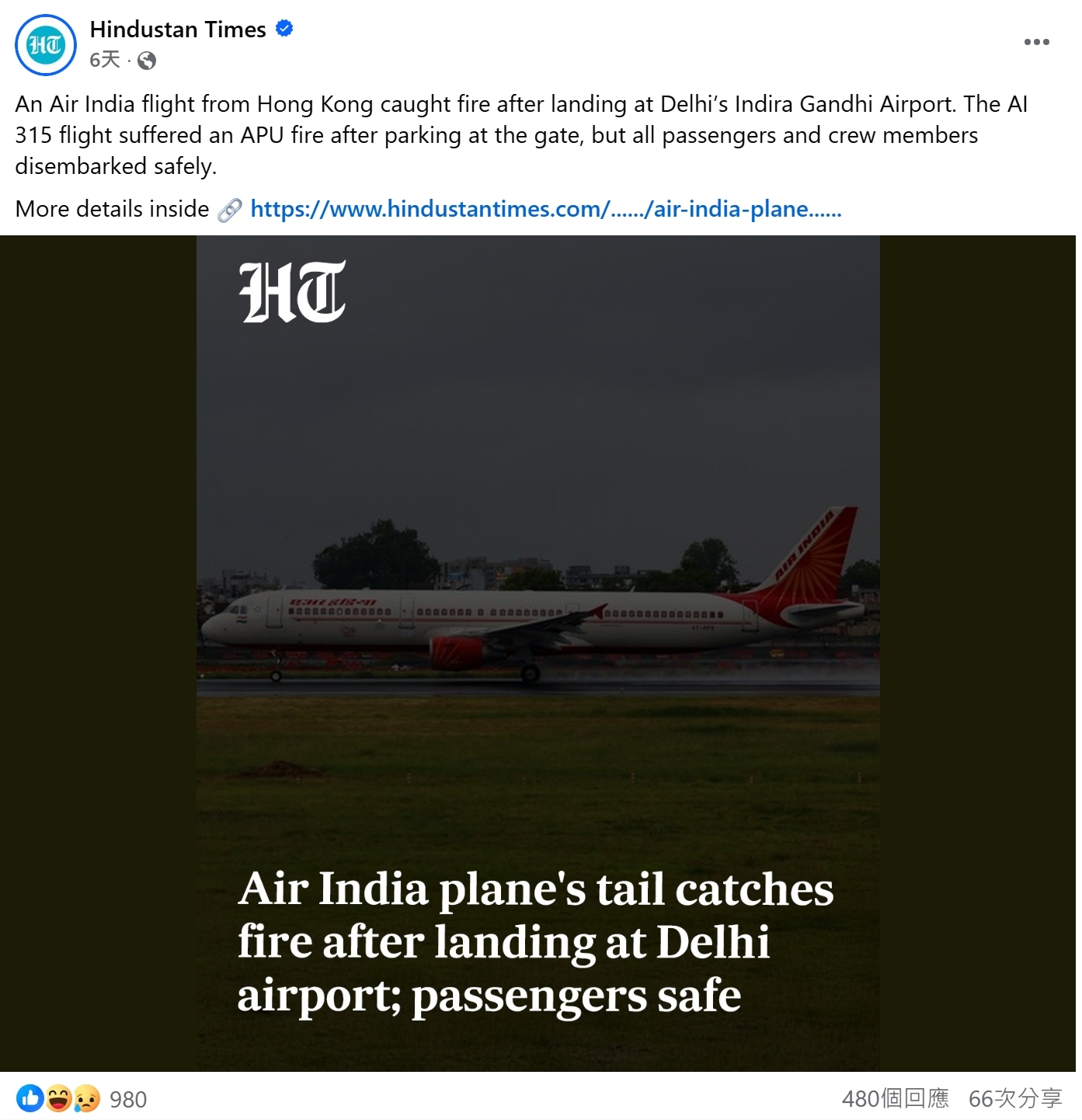Click the public globe privacy icon

[147, 61]
